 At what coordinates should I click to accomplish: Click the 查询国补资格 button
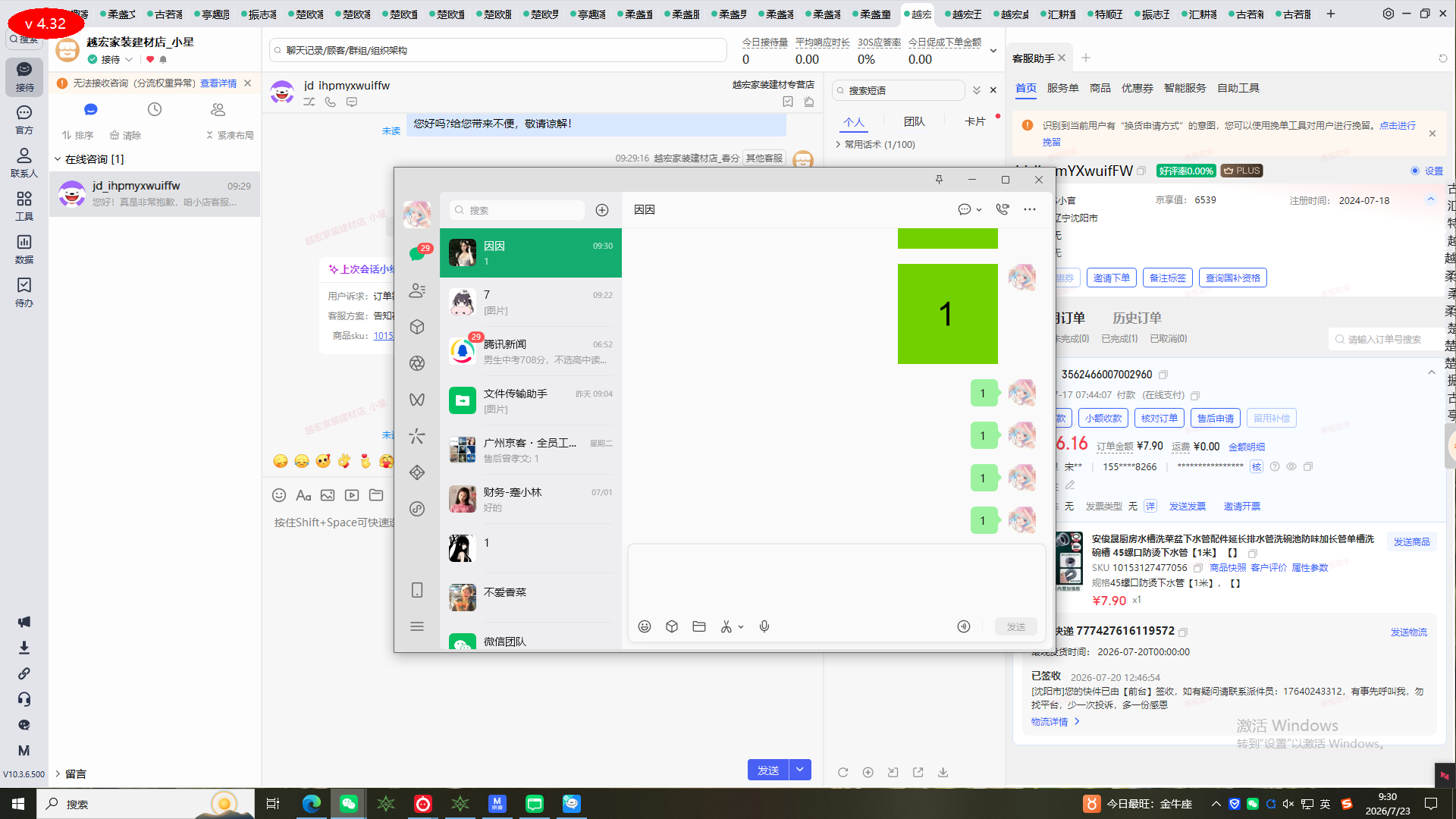(1233, 278)
